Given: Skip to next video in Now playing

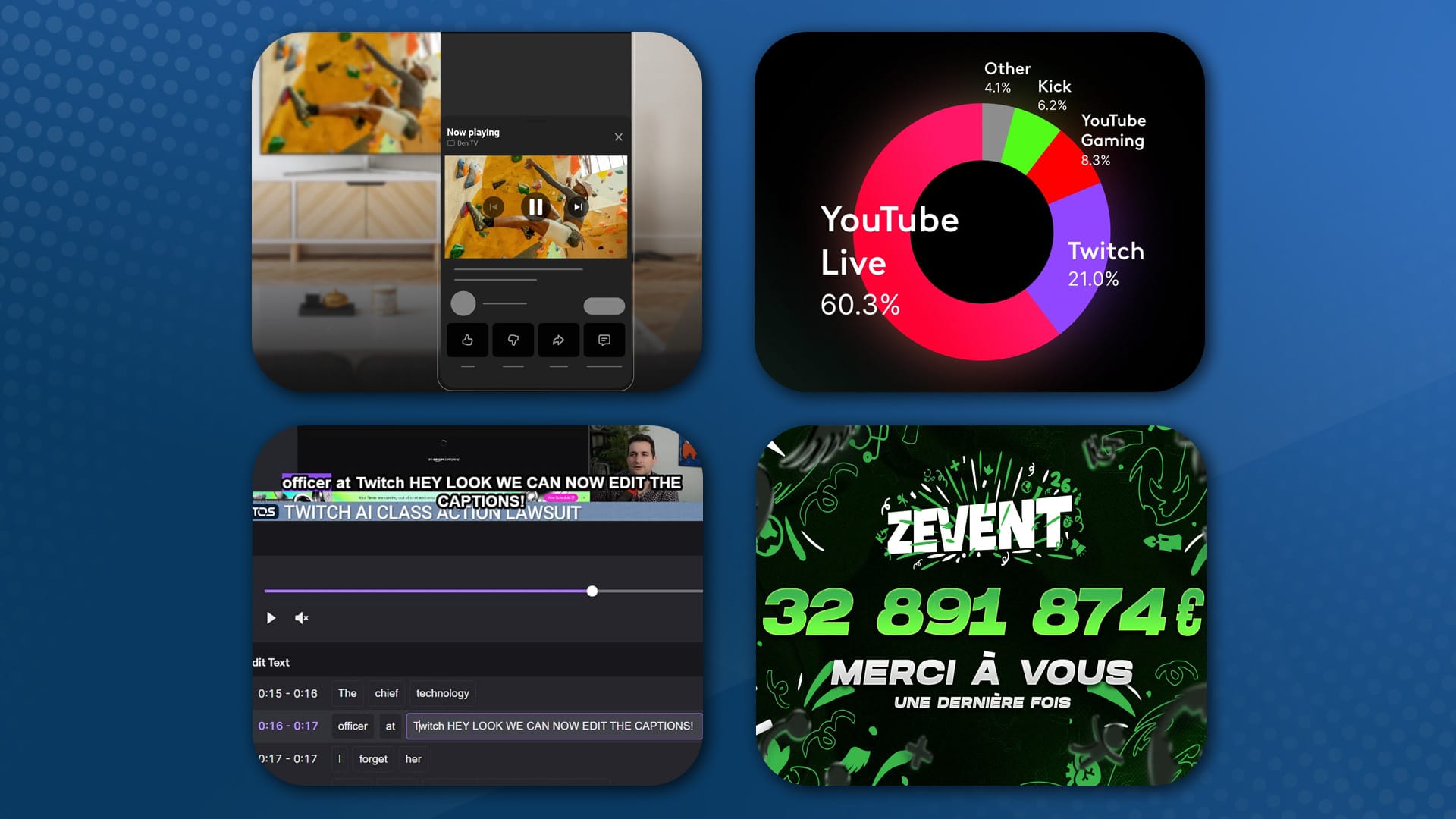Looking at the screenshot, I should tap(578, 206).
